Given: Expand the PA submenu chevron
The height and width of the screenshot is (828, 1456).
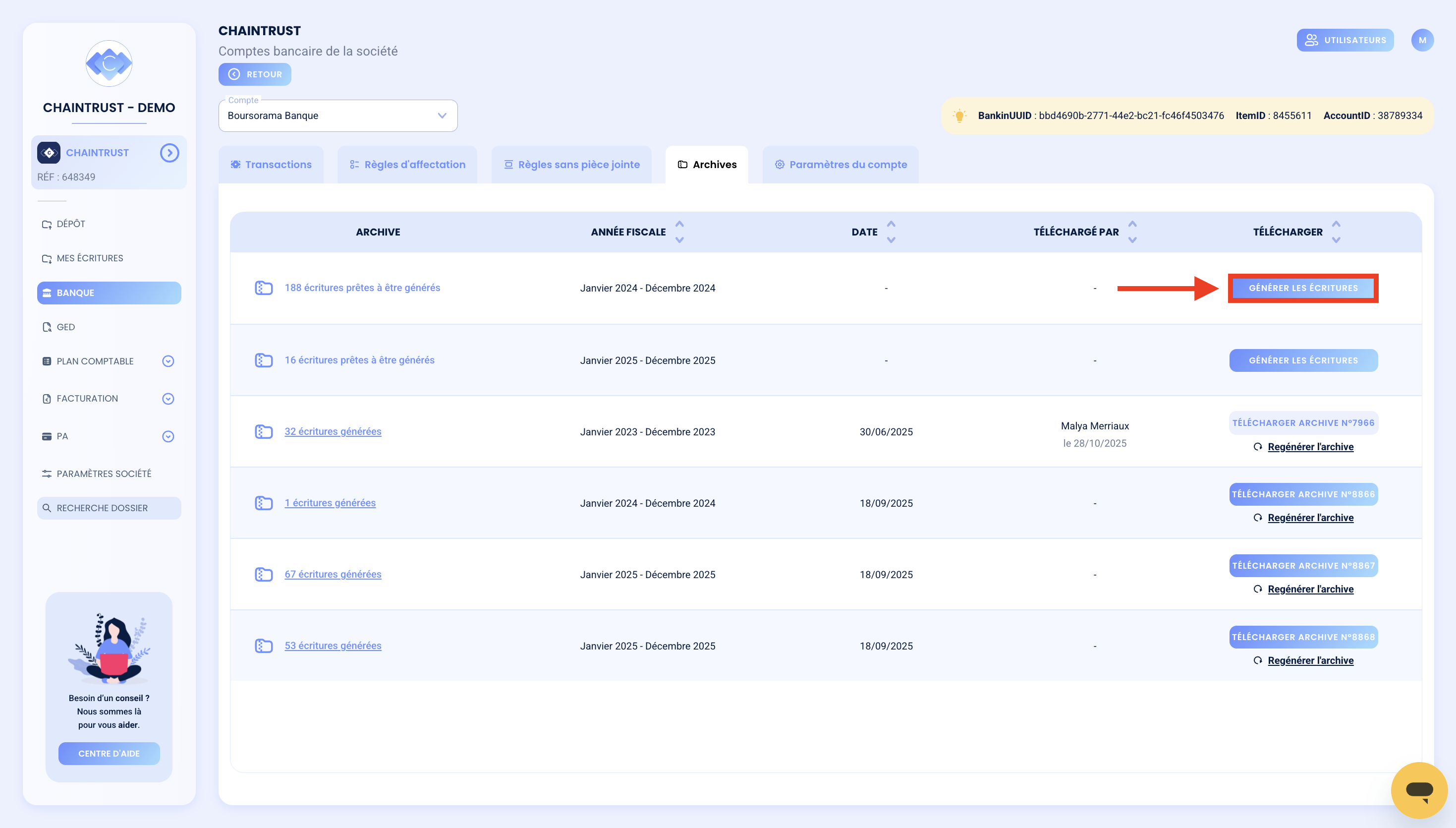Looking at the screenshot, I should click(x=168, y=437).
